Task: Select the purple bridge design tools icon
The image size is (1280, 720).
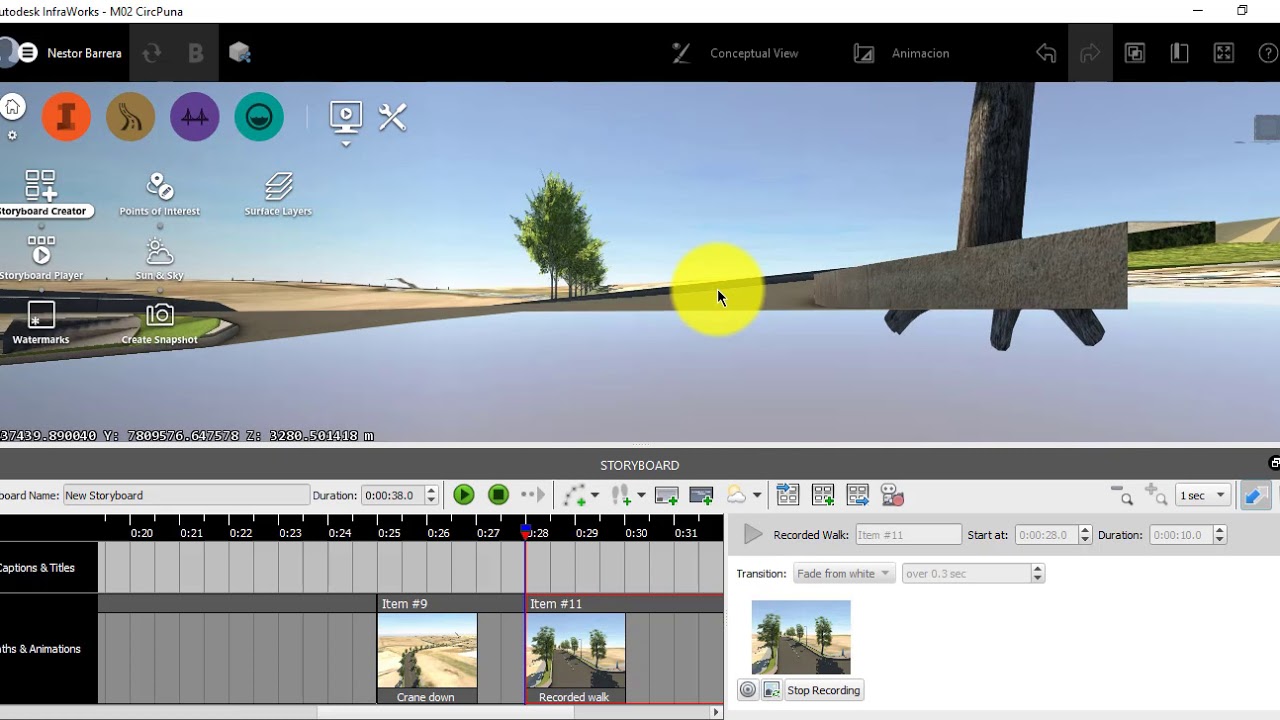Action: [x=195, y=117]
